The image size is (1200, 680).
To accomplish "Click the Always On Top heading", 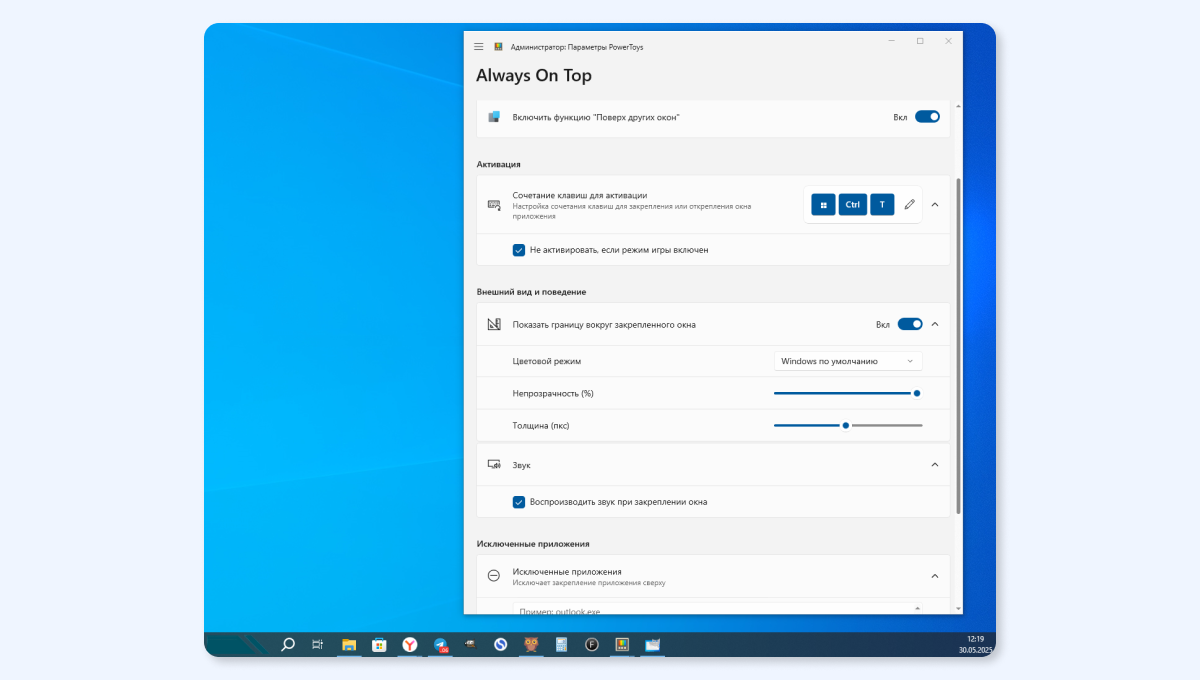I will tap(534, 76).
